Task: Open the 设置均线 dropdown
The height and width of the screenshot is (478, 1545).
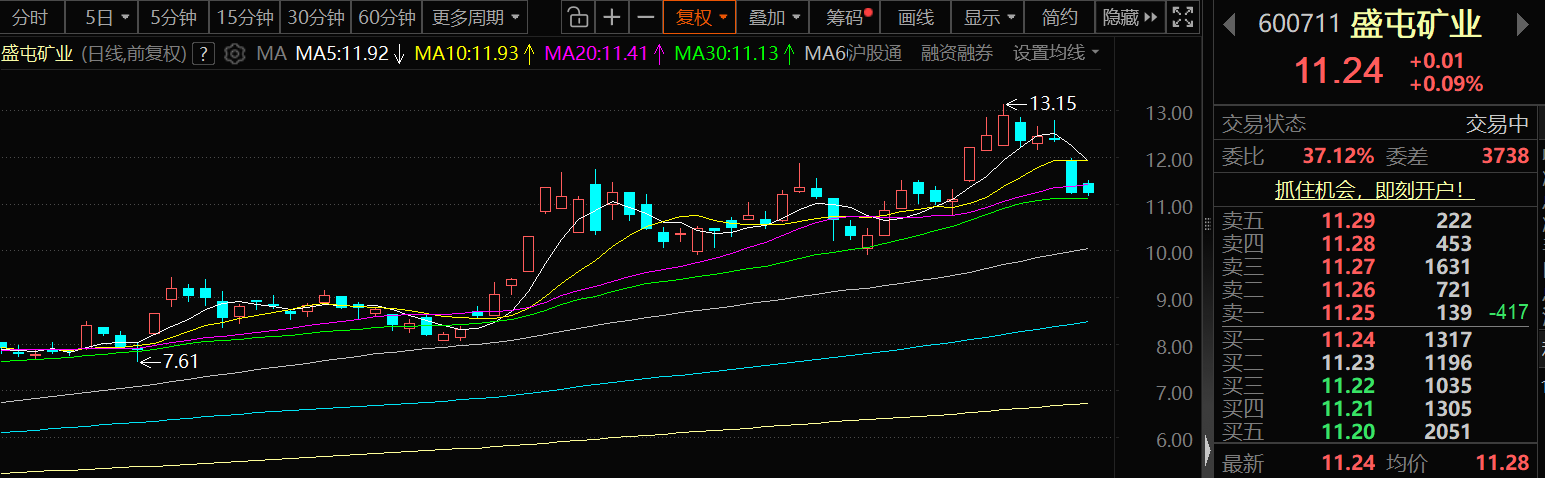Action: (x=1055, y=53)
